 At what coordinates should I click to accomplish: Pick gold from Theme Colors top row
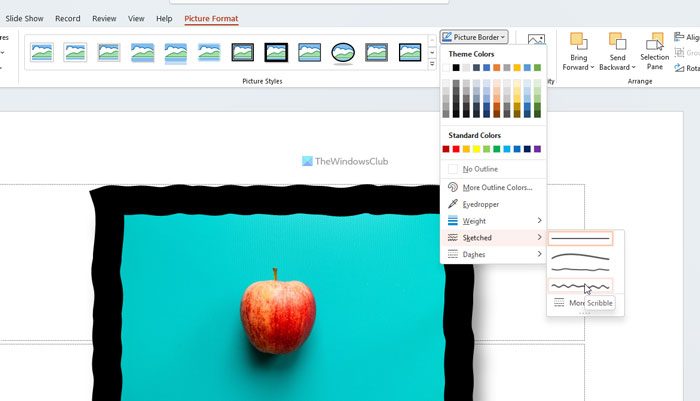[517, 68]
